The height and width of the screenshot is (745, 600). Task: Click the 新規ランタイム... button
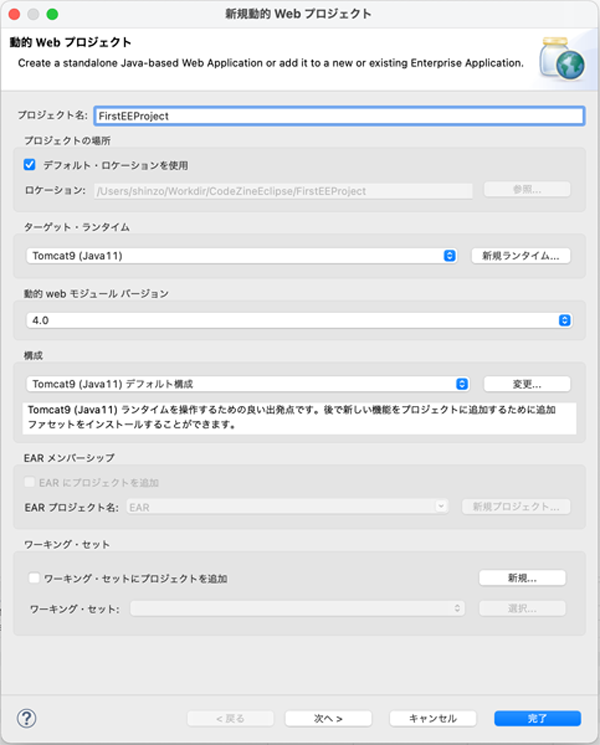point(521,256)
